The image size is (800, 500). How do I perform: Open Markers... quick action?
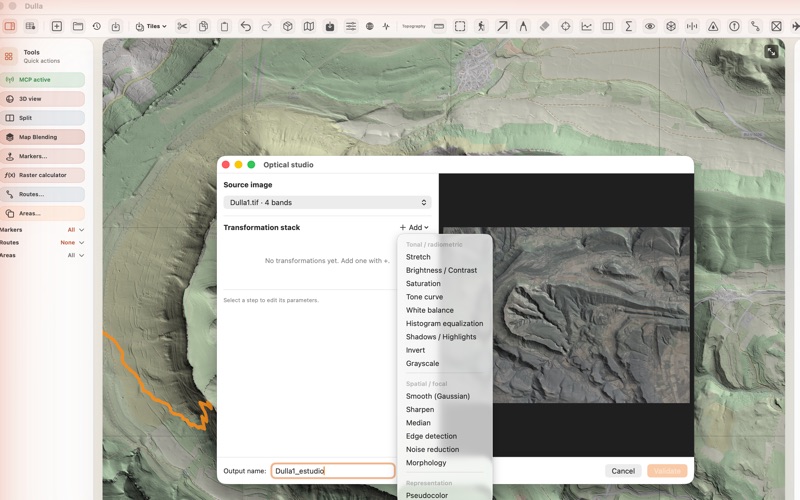click(43, 156)
